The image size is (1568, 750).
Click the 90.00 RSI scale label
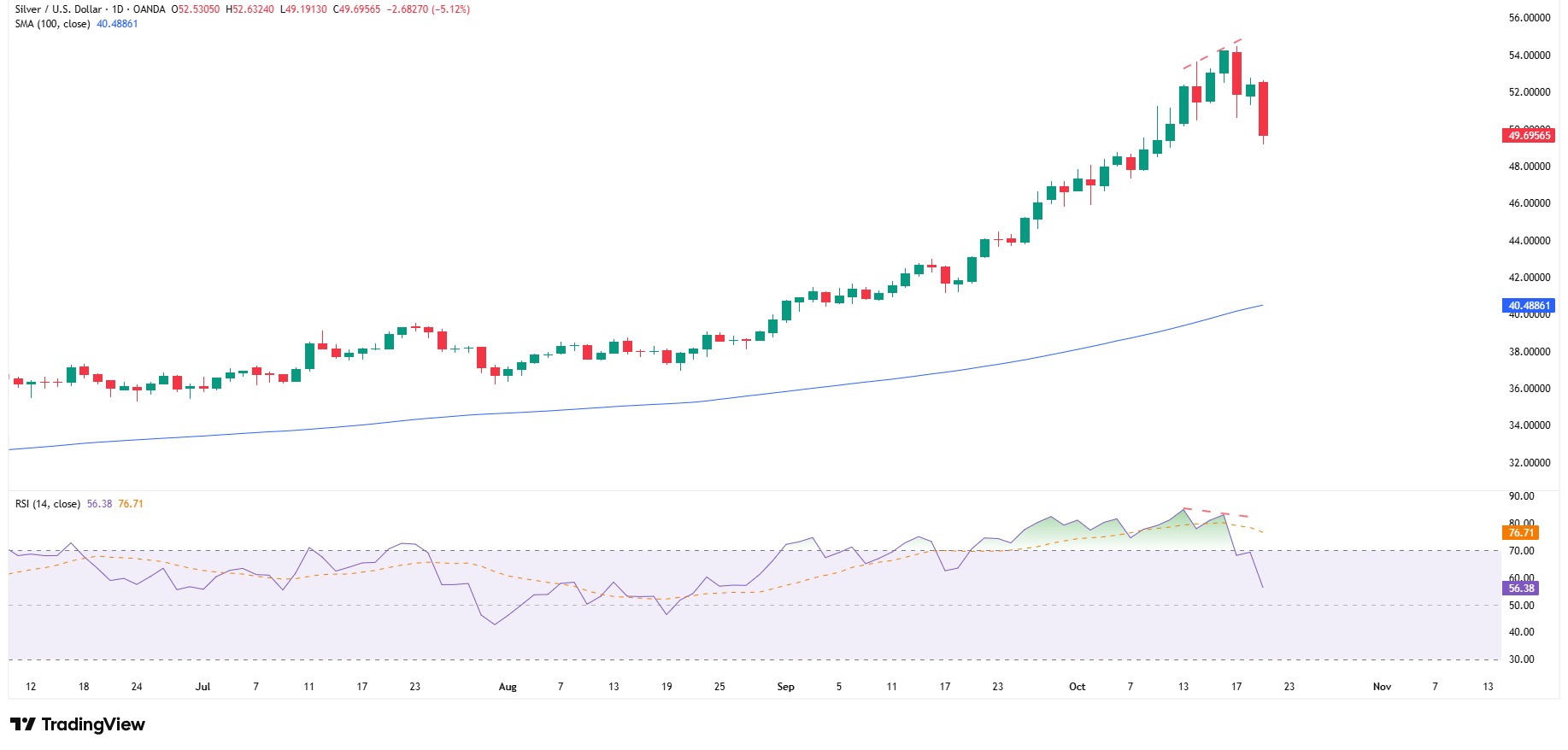coord(1521,496)
